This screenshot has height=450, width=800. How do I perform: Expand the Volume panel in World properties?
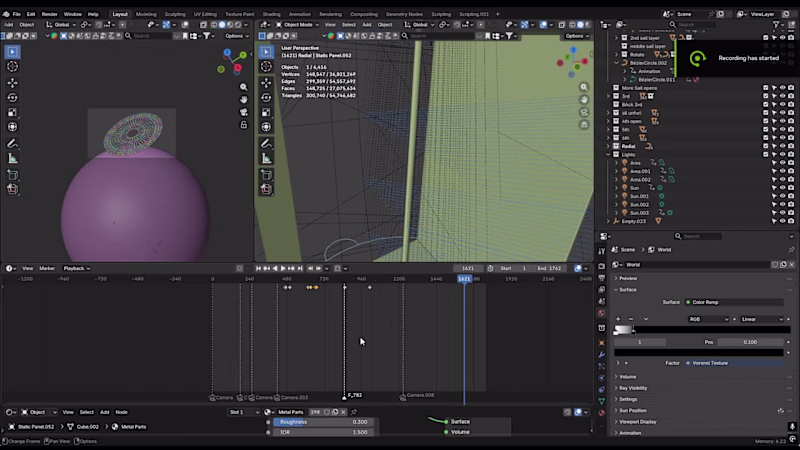pos(627,377)
